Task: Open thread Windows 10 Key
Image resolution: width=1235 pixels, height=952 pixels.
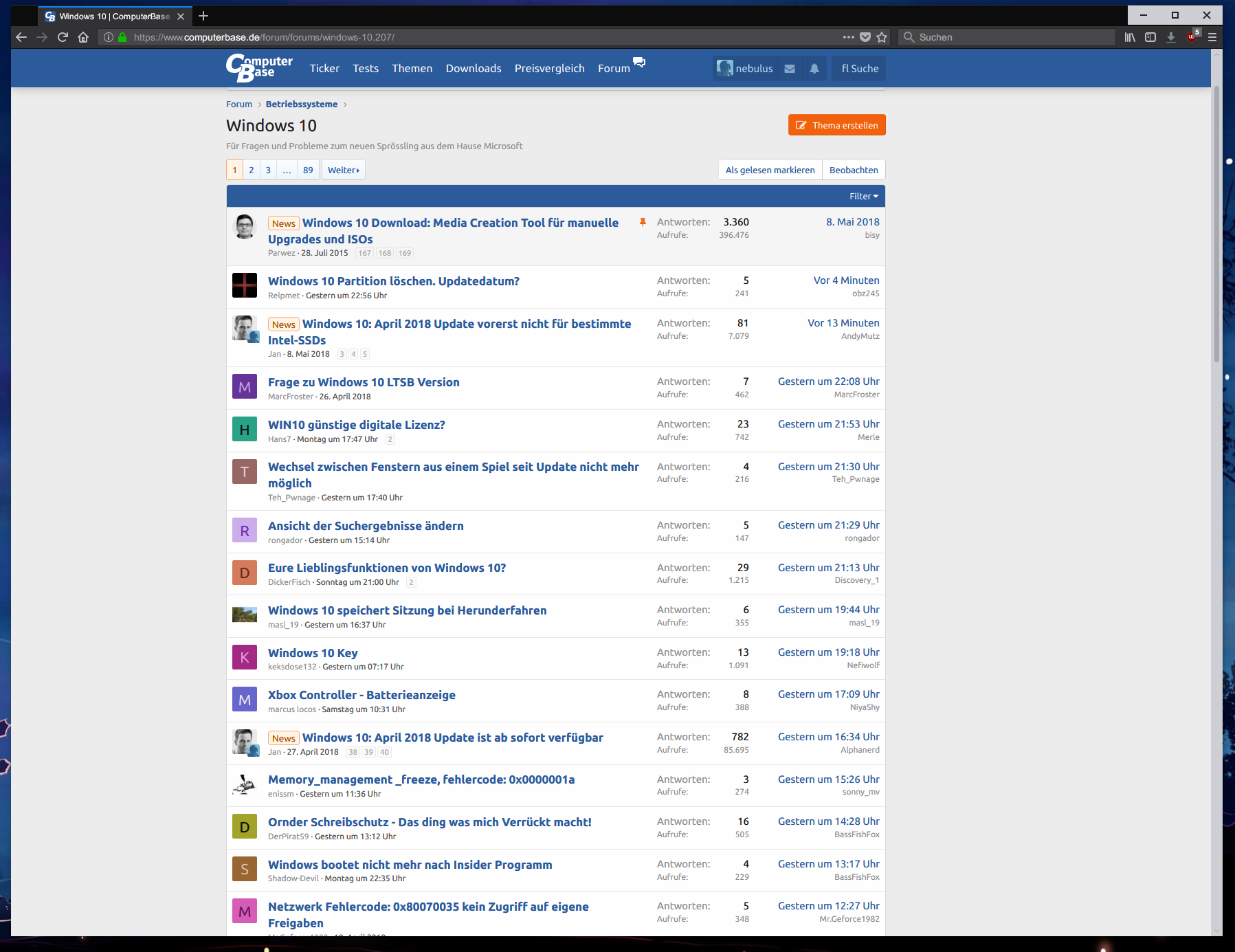Action: 313,653
